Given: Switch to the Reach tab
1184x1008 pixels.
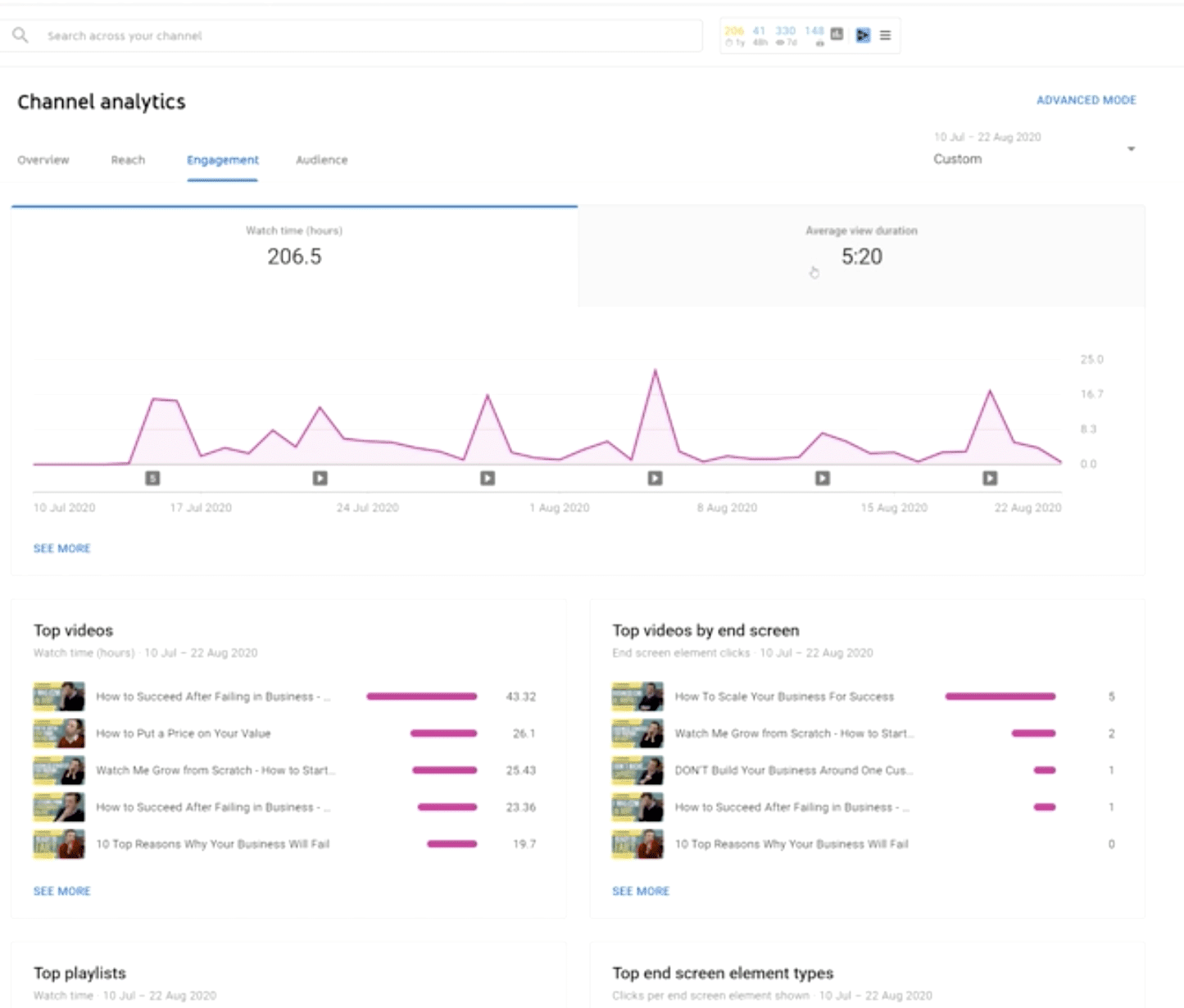Looking at the screenshot, I should (128, 160).
